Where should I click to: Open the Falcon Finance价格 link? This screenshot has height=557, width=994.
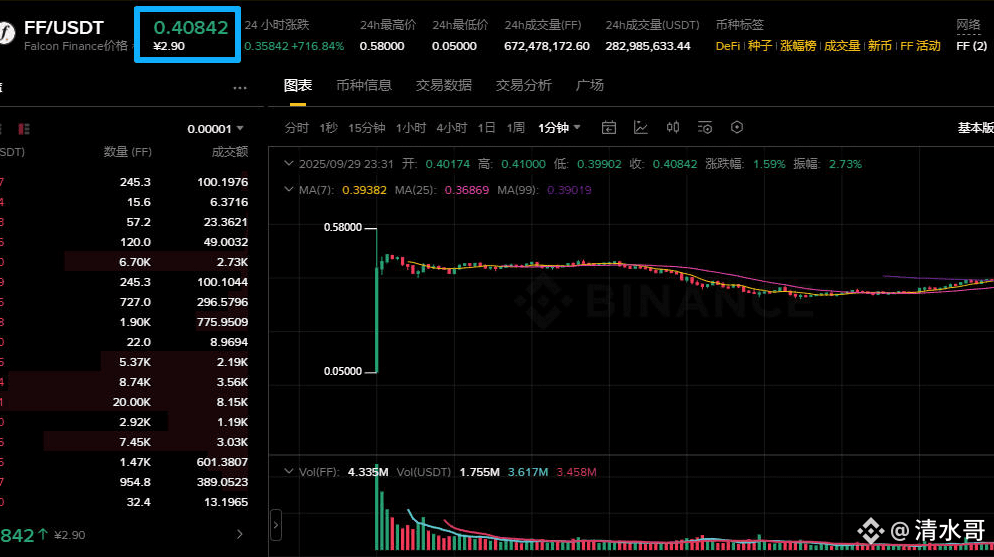[x=75, y=46]
